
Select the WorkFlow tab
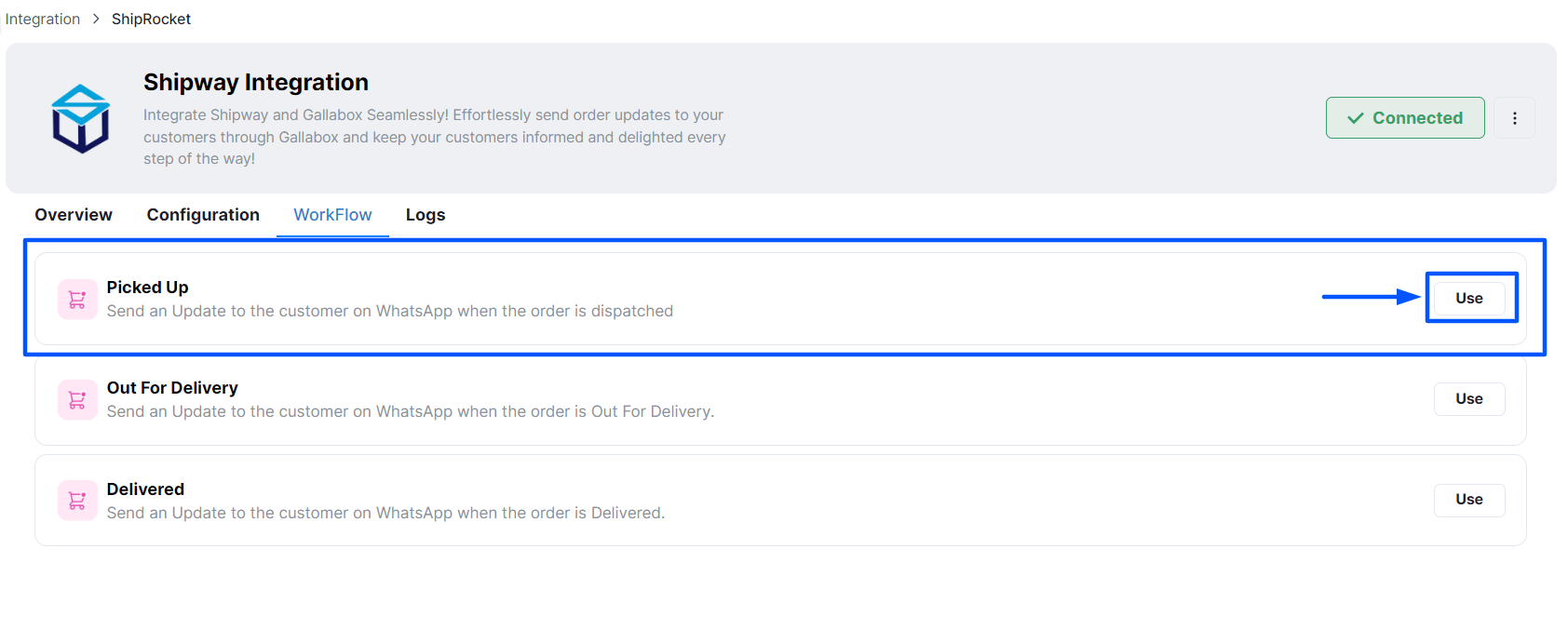coord(332,215)
